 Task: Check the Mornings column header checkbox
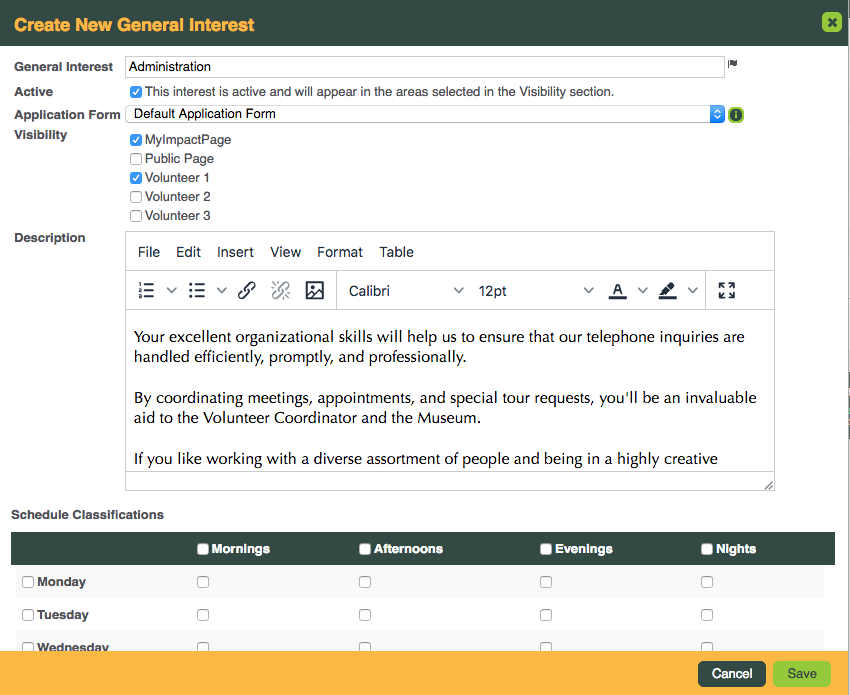(203, 549)
